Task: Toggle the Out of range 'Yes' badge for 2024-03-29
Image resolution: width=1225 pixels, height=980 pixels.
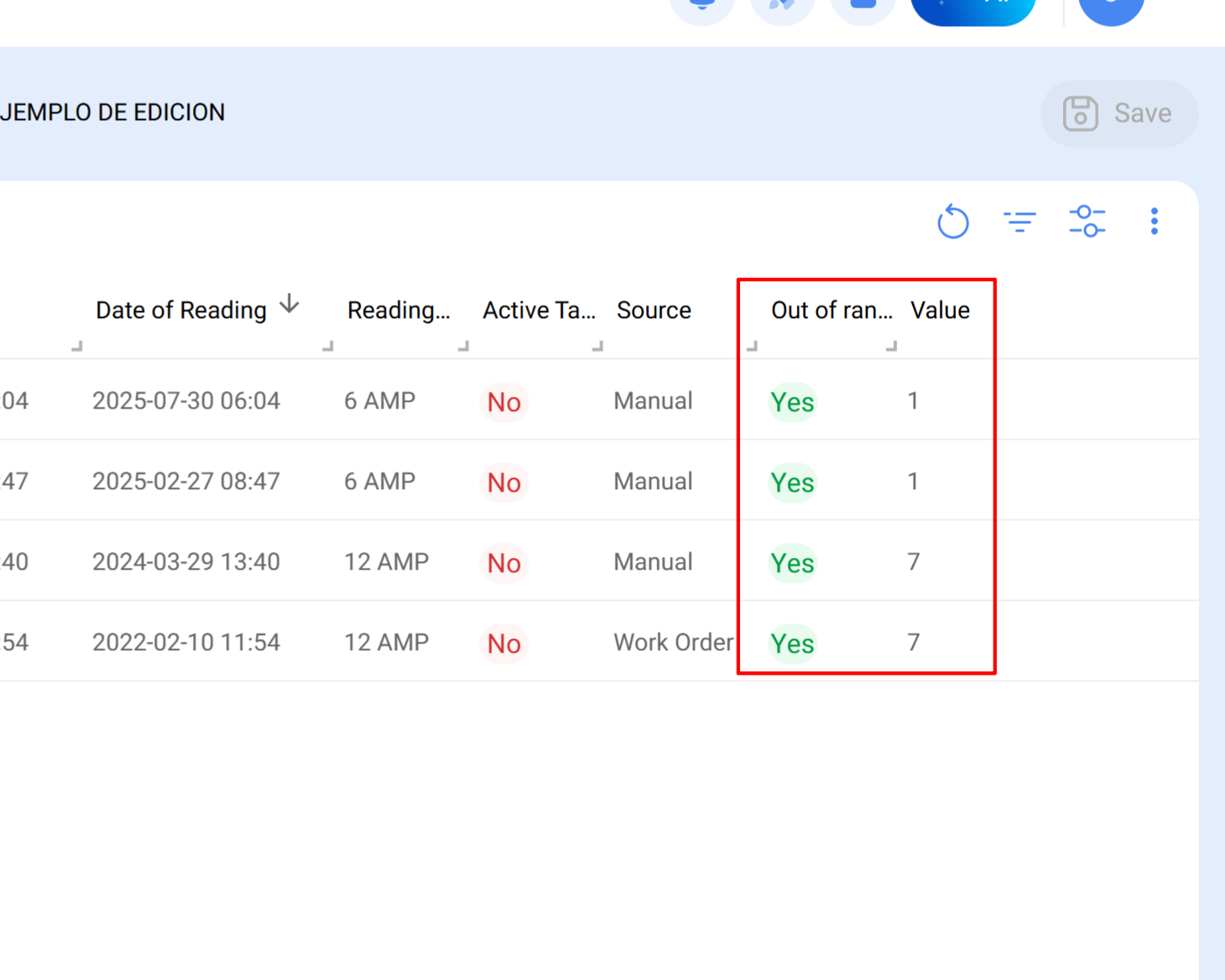Action: coord(791,563)
